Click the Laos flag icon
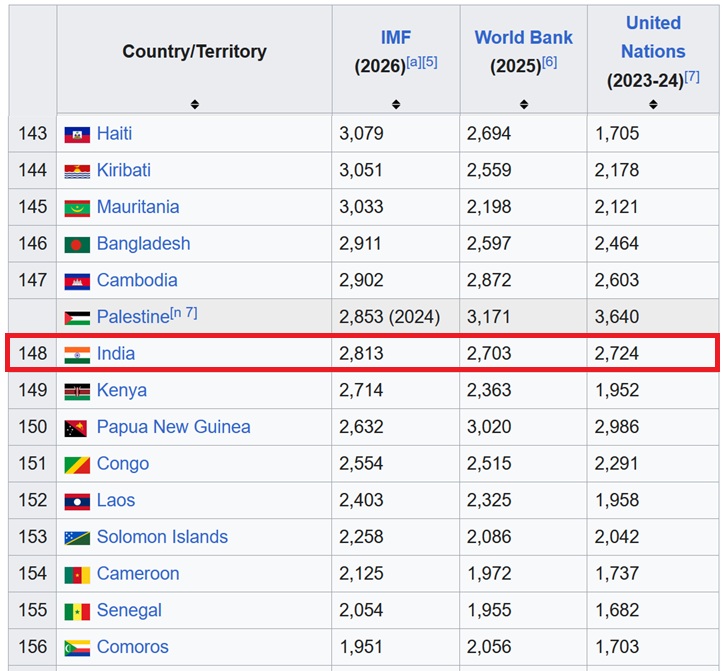This screenshot has width=725, height=671. click(77, 501)
